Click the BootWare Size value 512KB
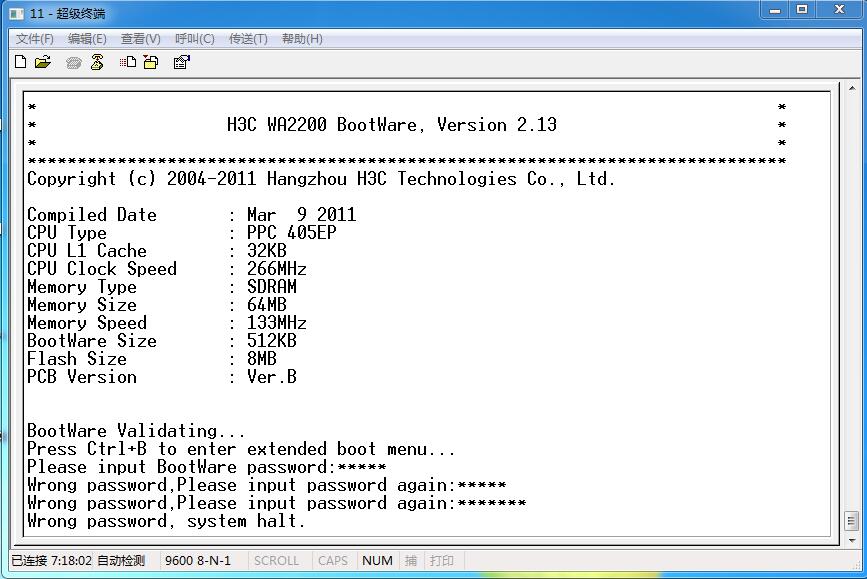 pyautogui.click(x=271, y=341)
